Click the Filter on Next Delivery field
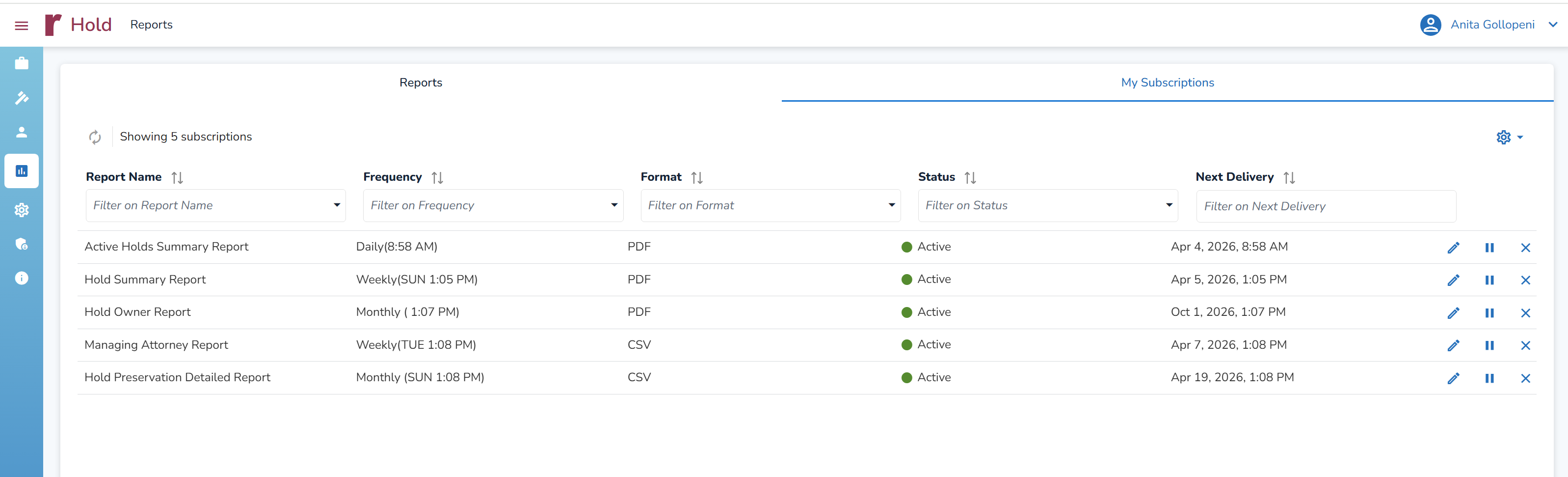The image size is (1568, 477). [x=1325, y=206]
